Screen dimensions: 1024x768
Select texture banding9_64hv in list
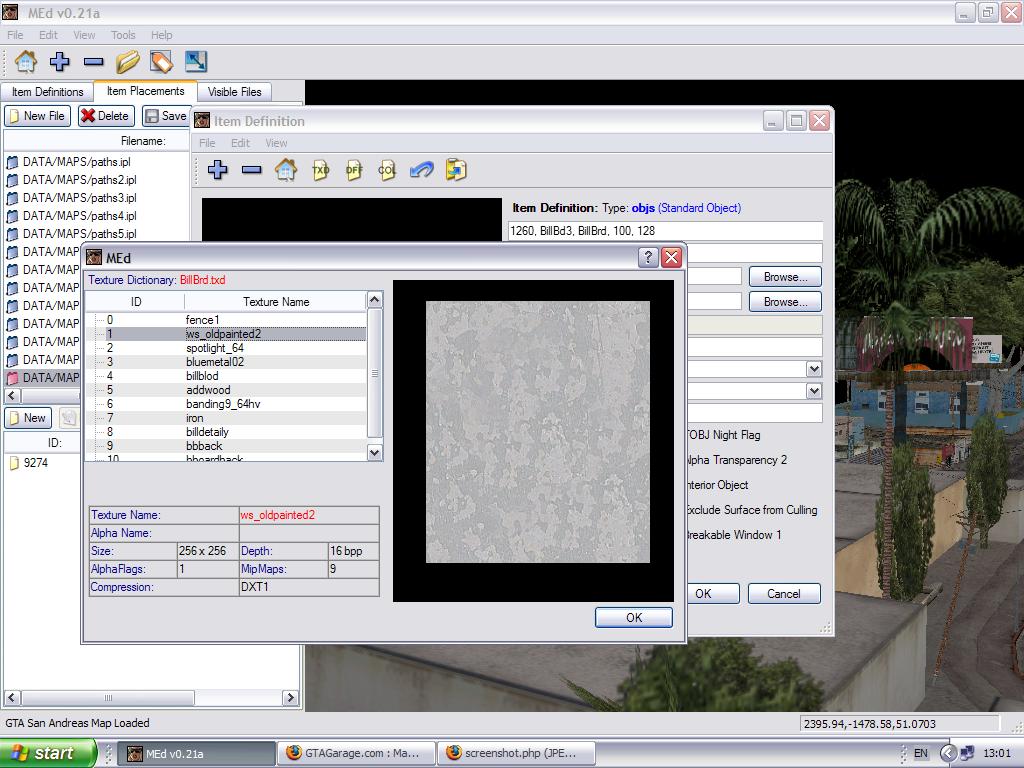pyautogui.click(x=226, y=404)
